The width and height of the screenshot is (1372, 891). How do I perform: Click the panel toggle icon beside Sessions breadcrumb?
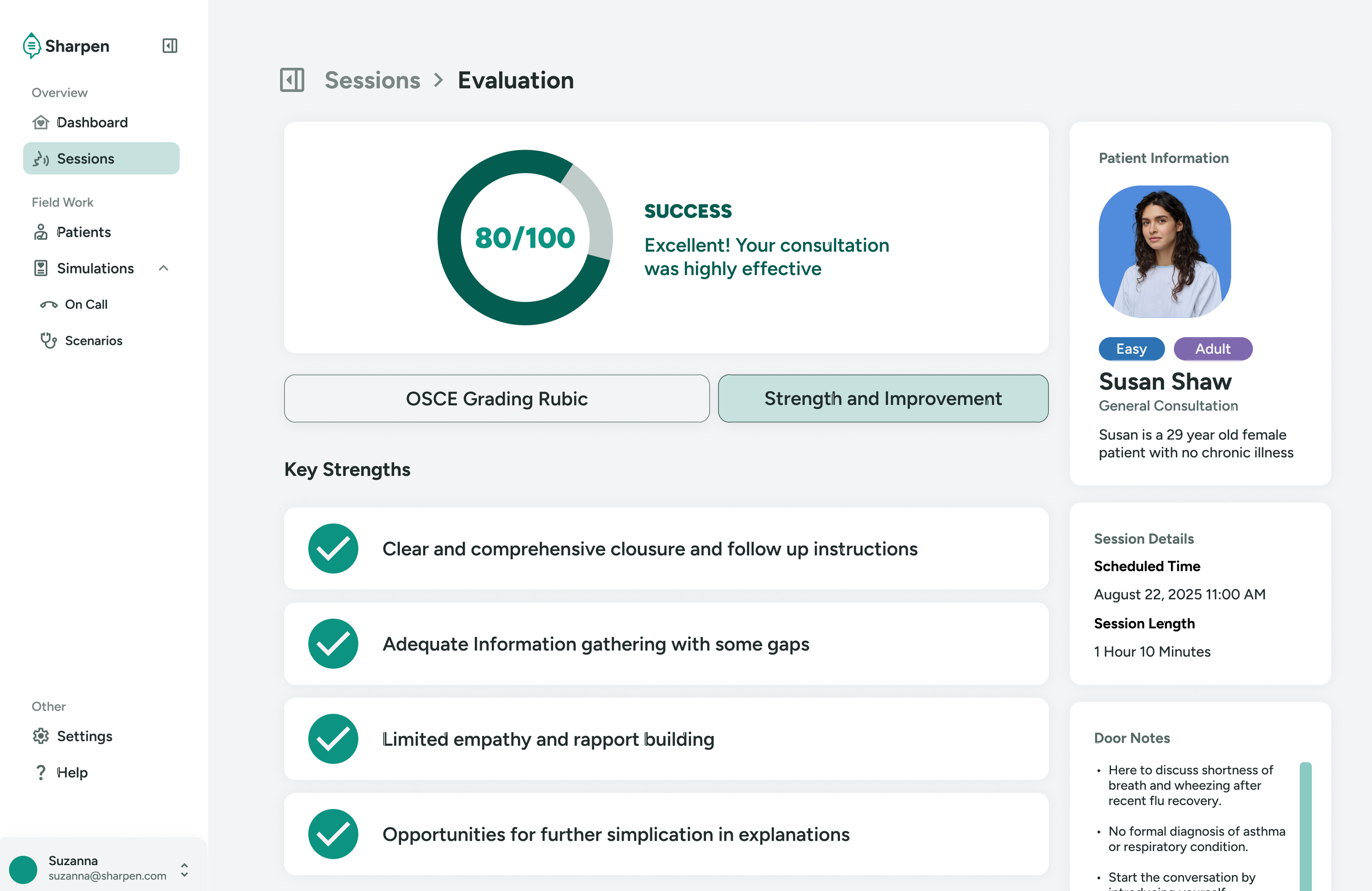292,80
